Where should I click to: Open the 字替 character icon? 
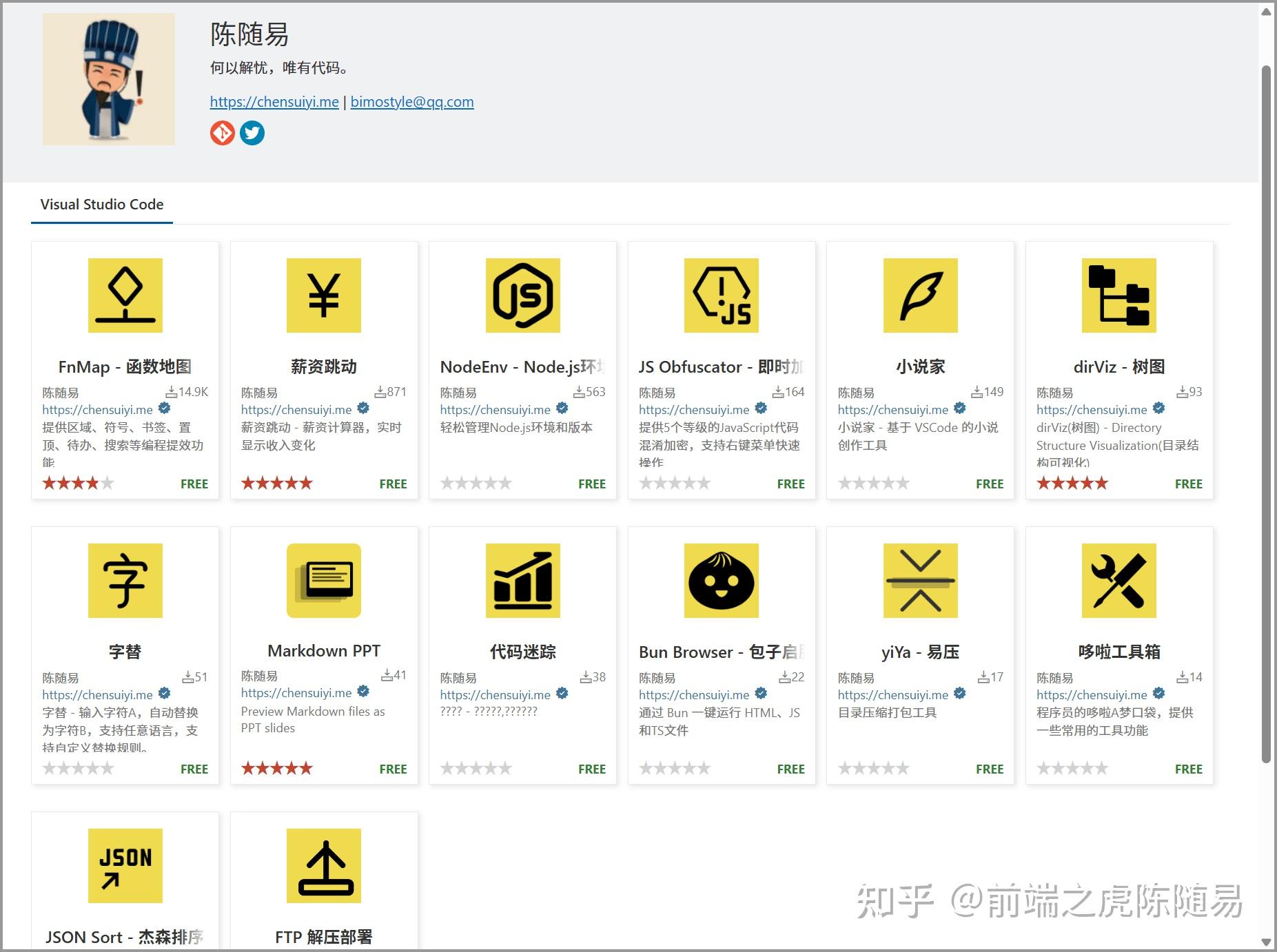pos(124,580)
